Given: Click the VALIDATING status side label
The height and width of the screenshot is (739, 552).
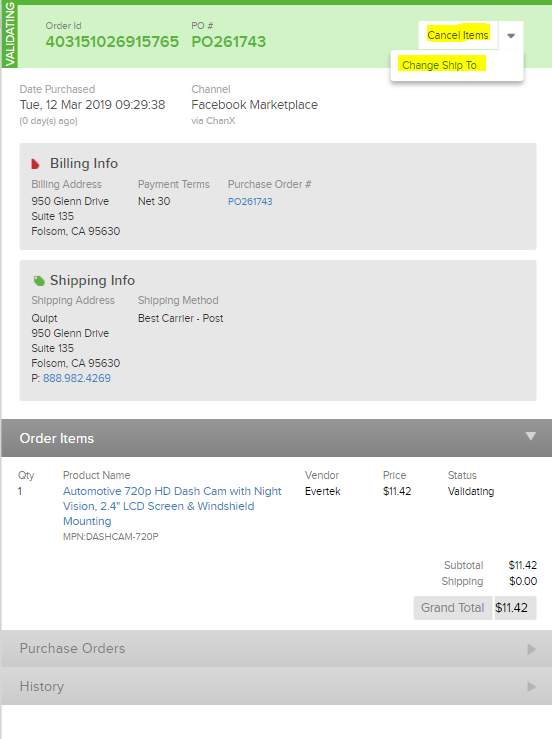Looking at the screenshot, I should click(9, 34).
